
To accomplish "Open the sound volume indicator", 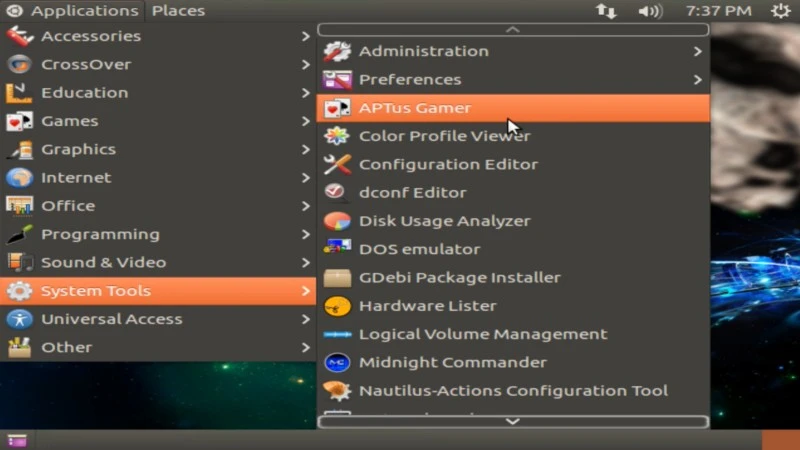I will 650,11.
